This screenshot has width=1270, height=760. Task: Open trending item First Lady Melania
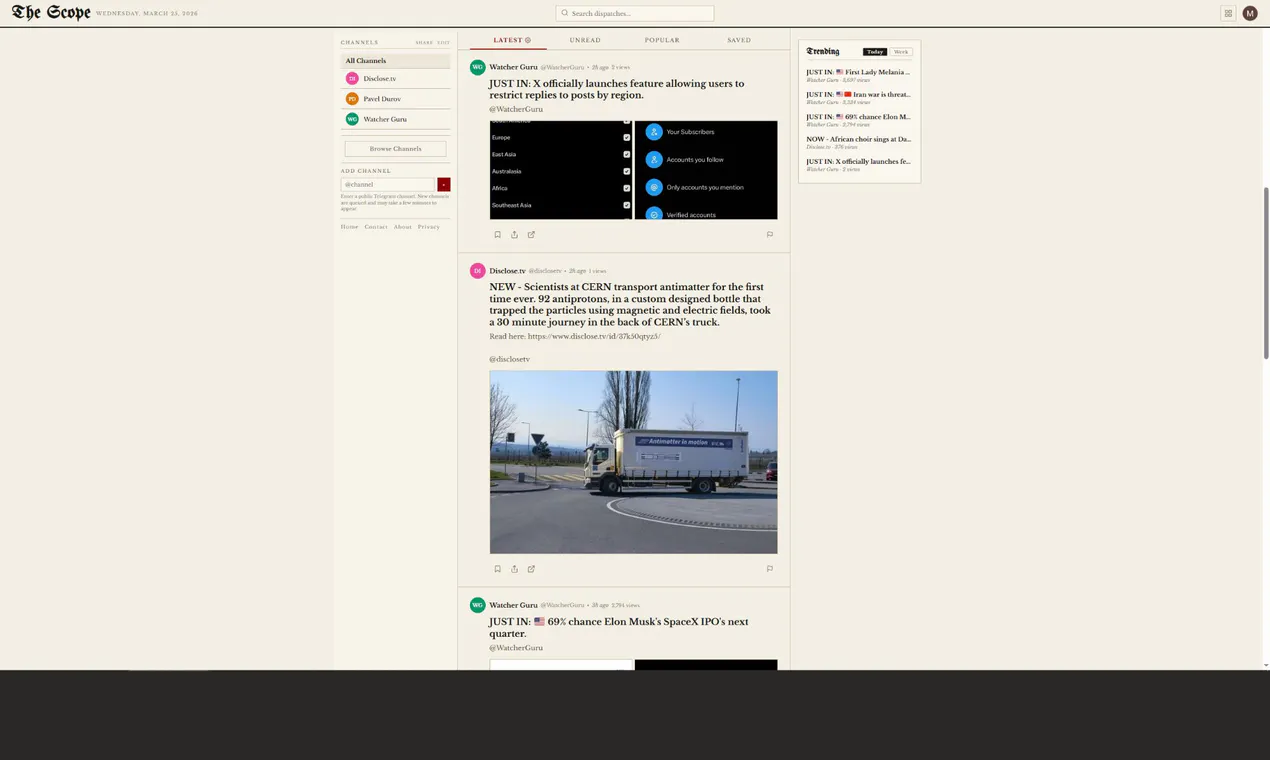point(858,75)
